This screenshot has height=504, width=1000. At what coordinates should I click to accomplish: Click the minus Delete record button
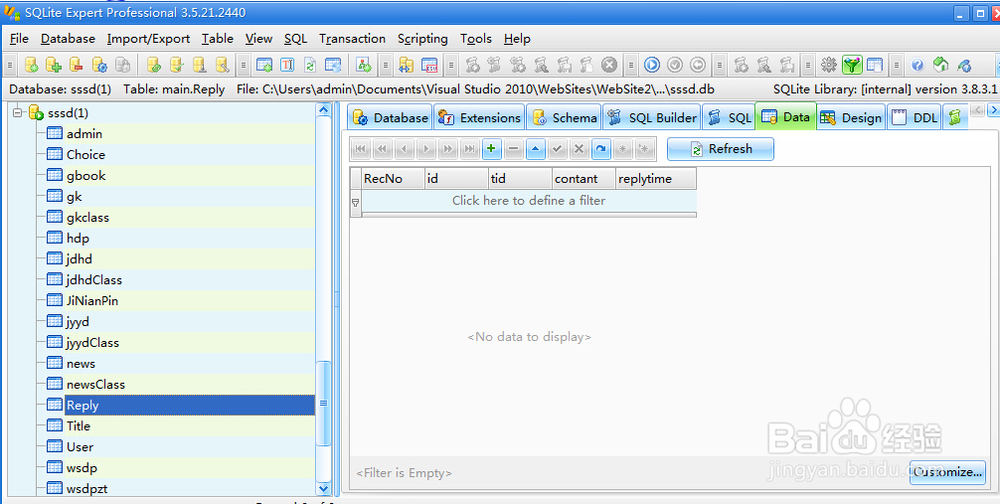tap(513, 149)
